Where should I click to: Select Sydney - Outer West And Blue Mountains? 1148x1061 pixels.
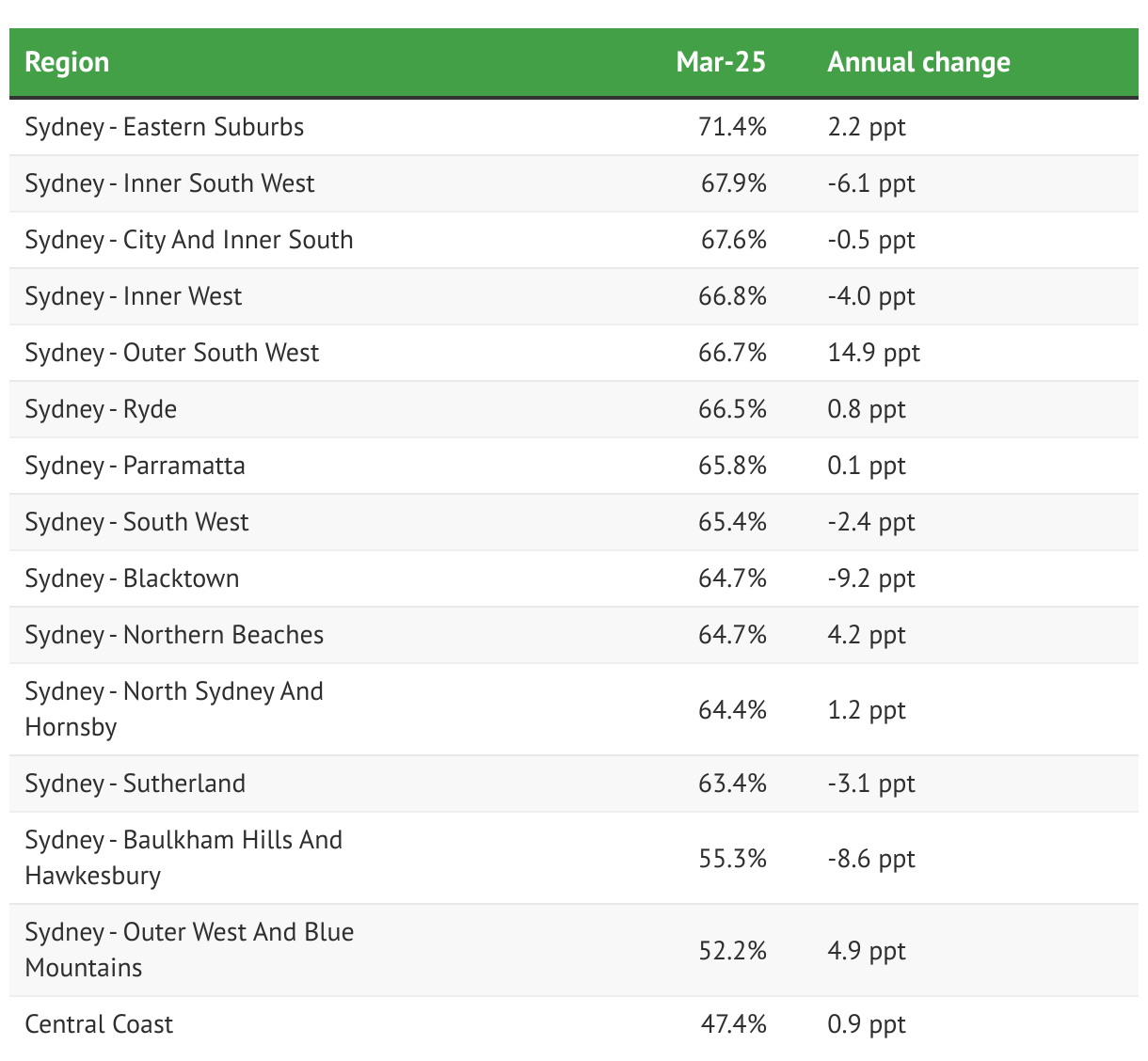pyautogui.click(x=189, y=950)
